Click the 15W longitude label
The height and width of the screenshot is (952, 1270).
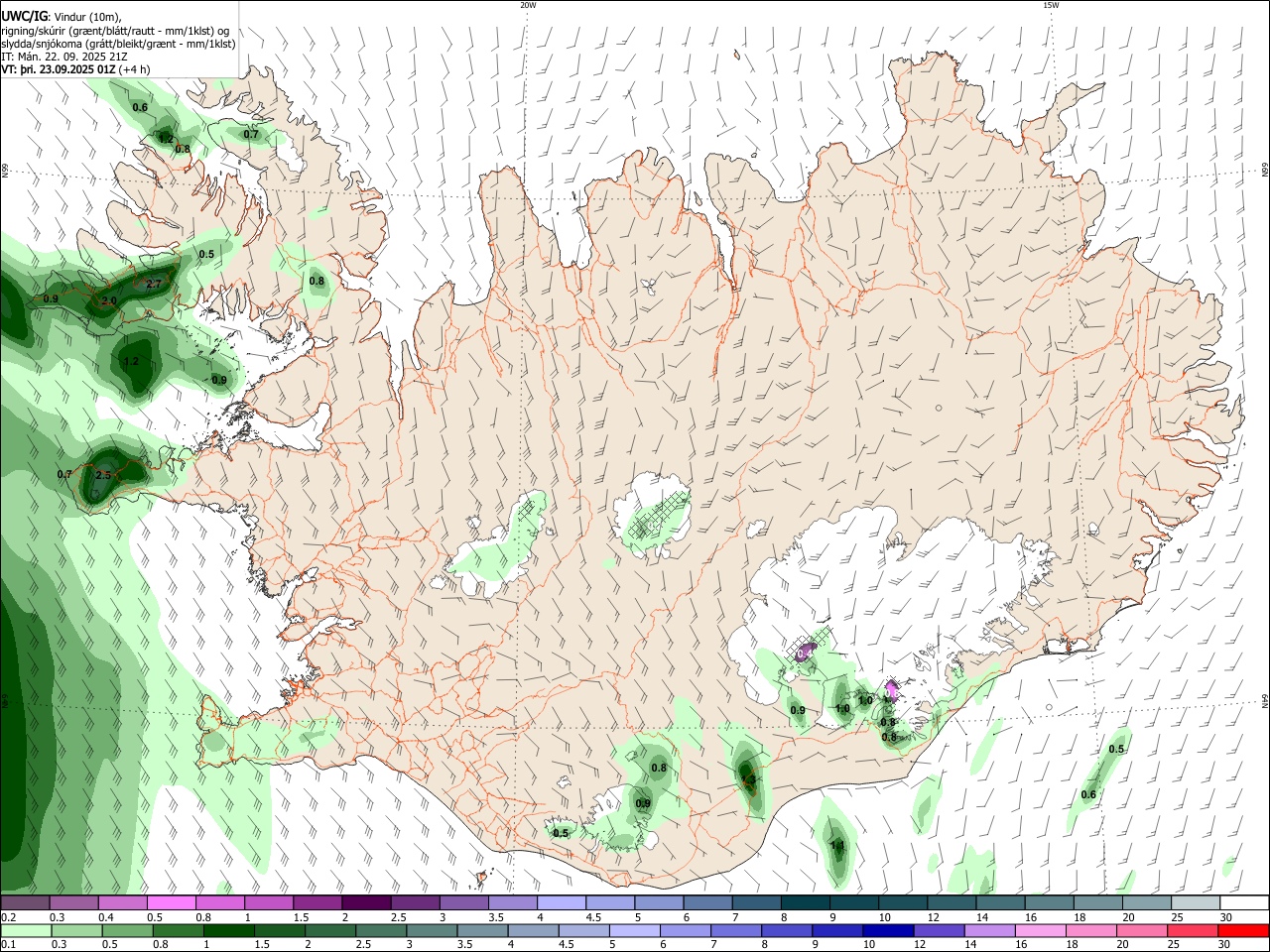(1050, 5)
